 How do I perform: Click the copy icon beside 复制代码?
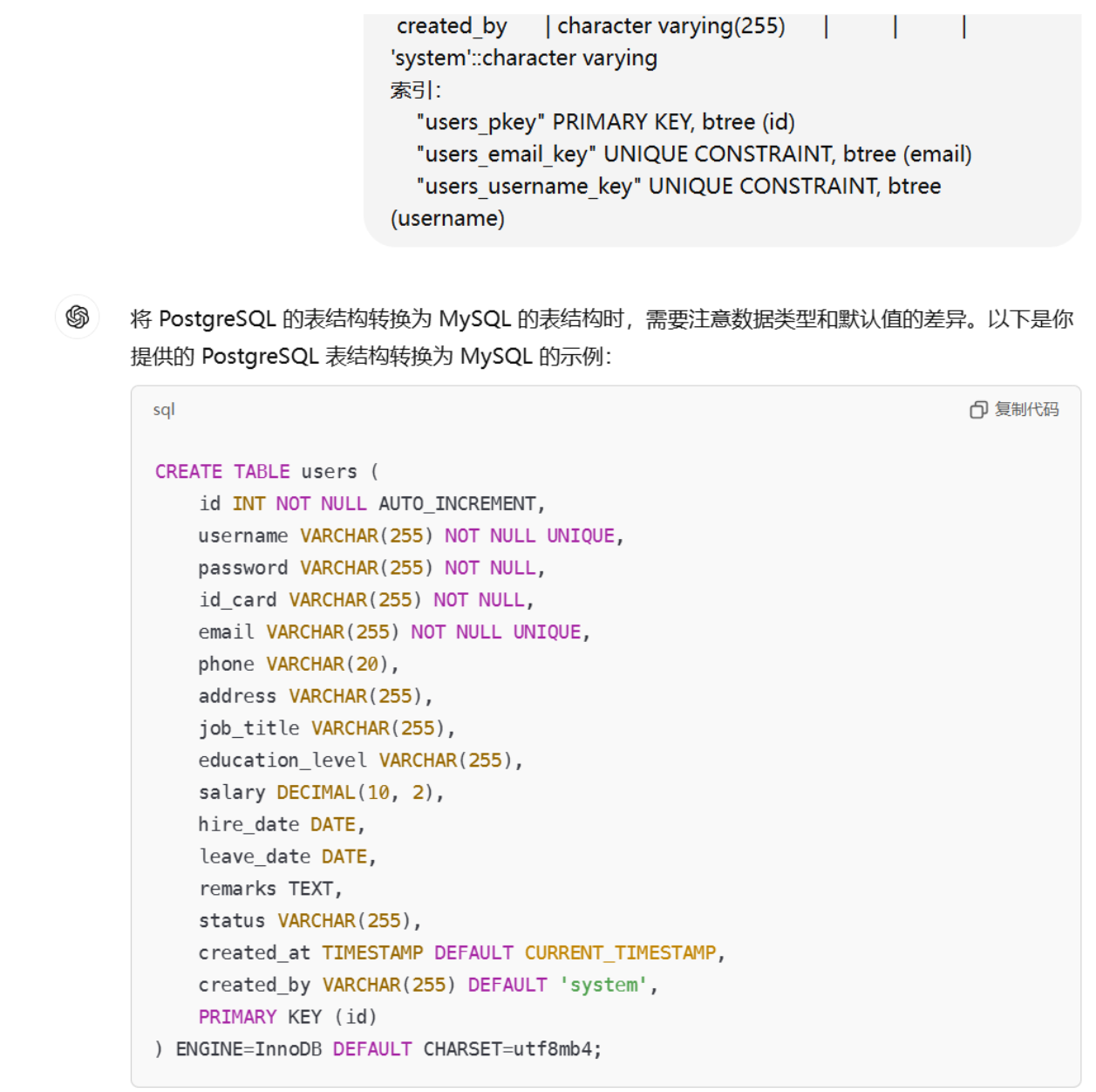click(x=978, y=409)
